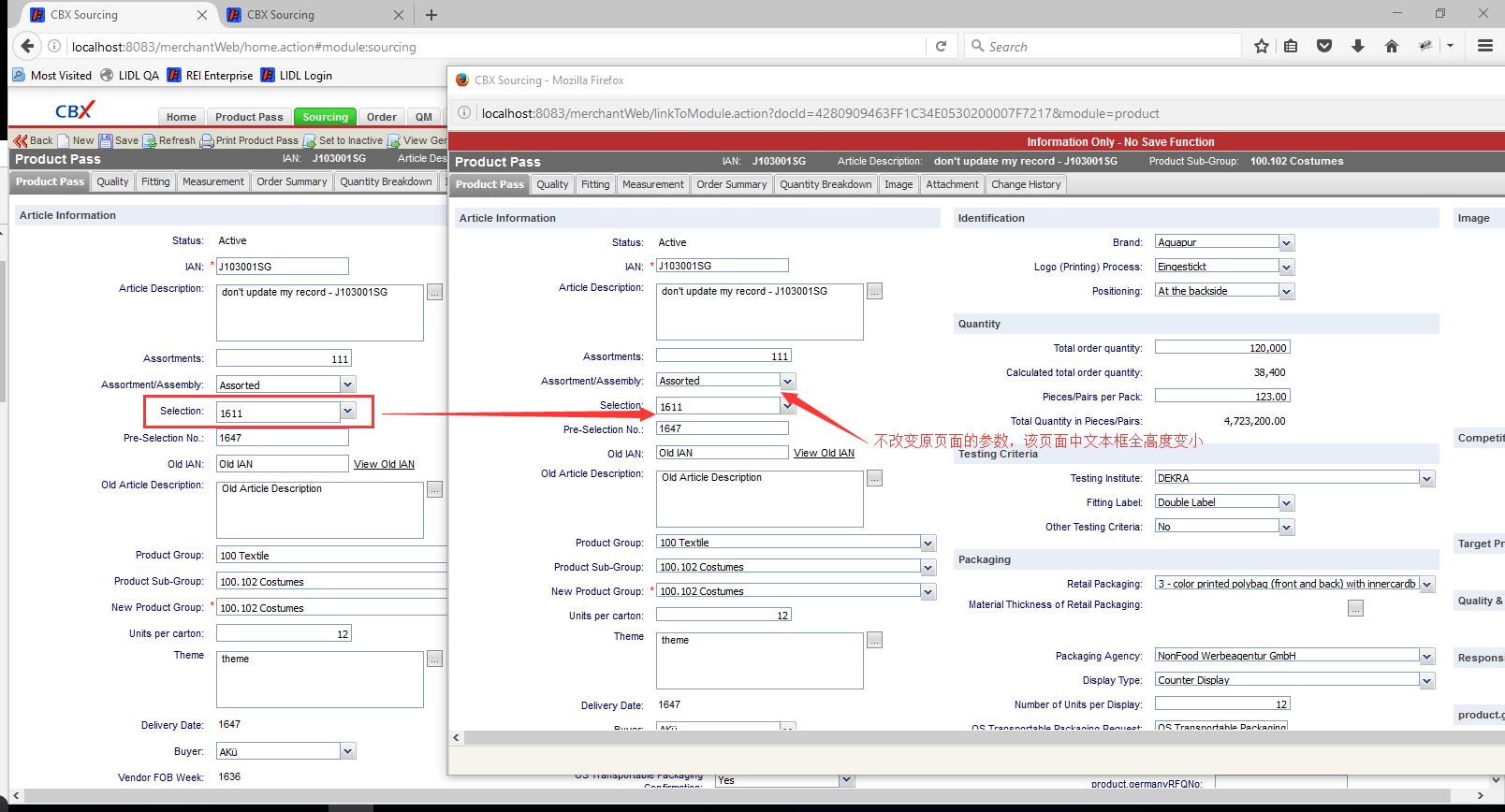Click Back in CBX toolbar

[34, 140]
